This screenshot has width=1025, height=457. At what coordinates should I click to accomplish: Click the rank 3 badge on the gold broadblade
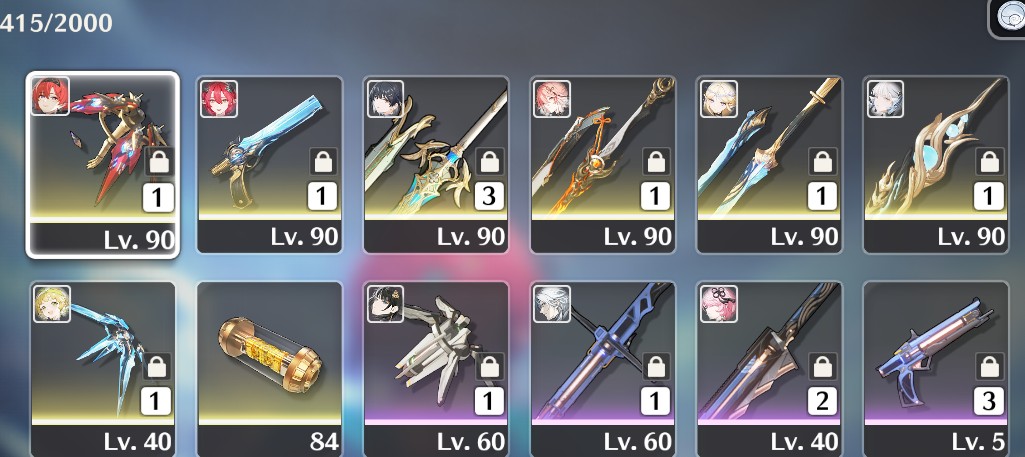489,196
